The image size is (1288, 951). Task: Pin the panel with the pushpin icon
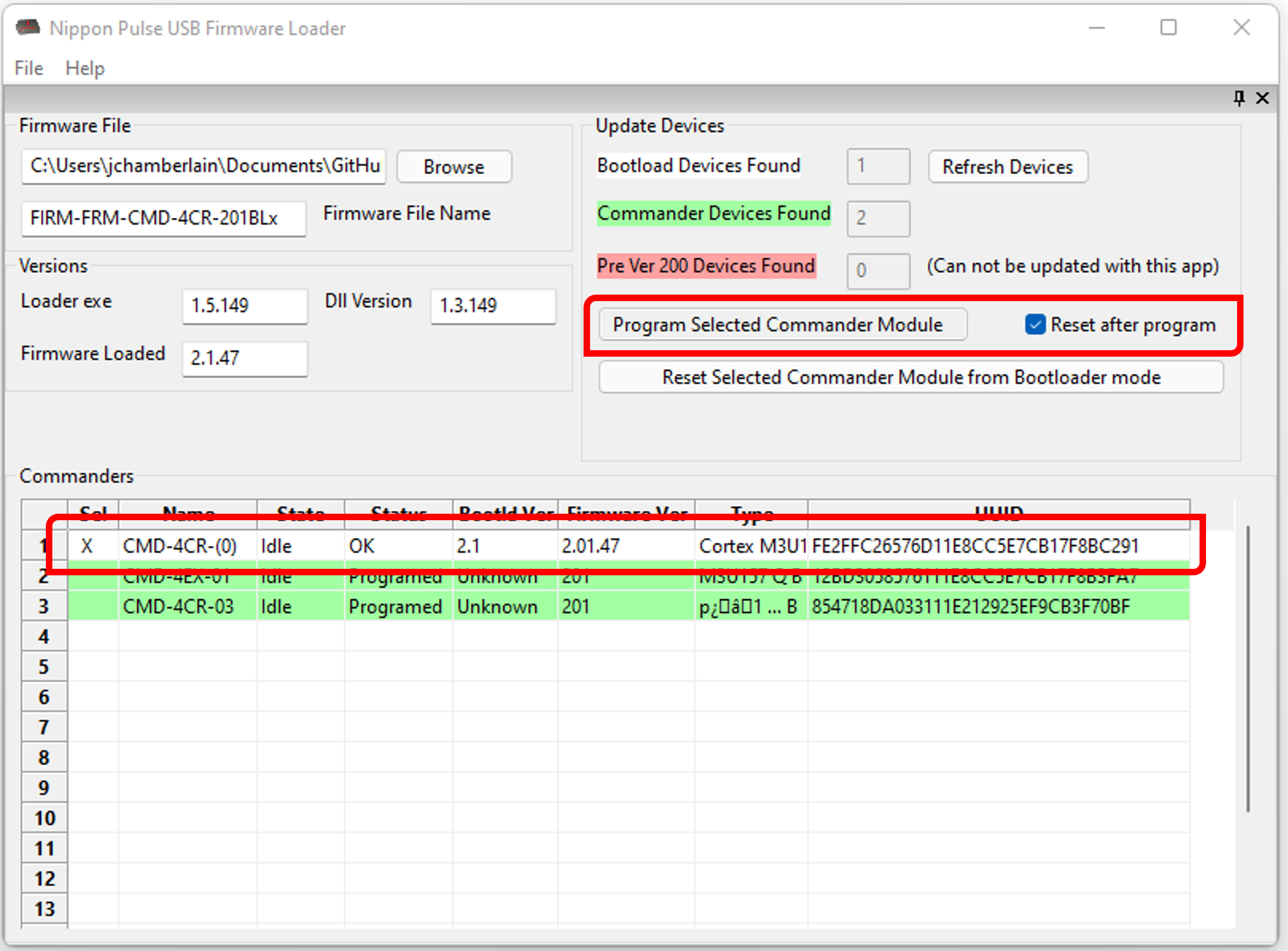click(x=1239, y=98)
